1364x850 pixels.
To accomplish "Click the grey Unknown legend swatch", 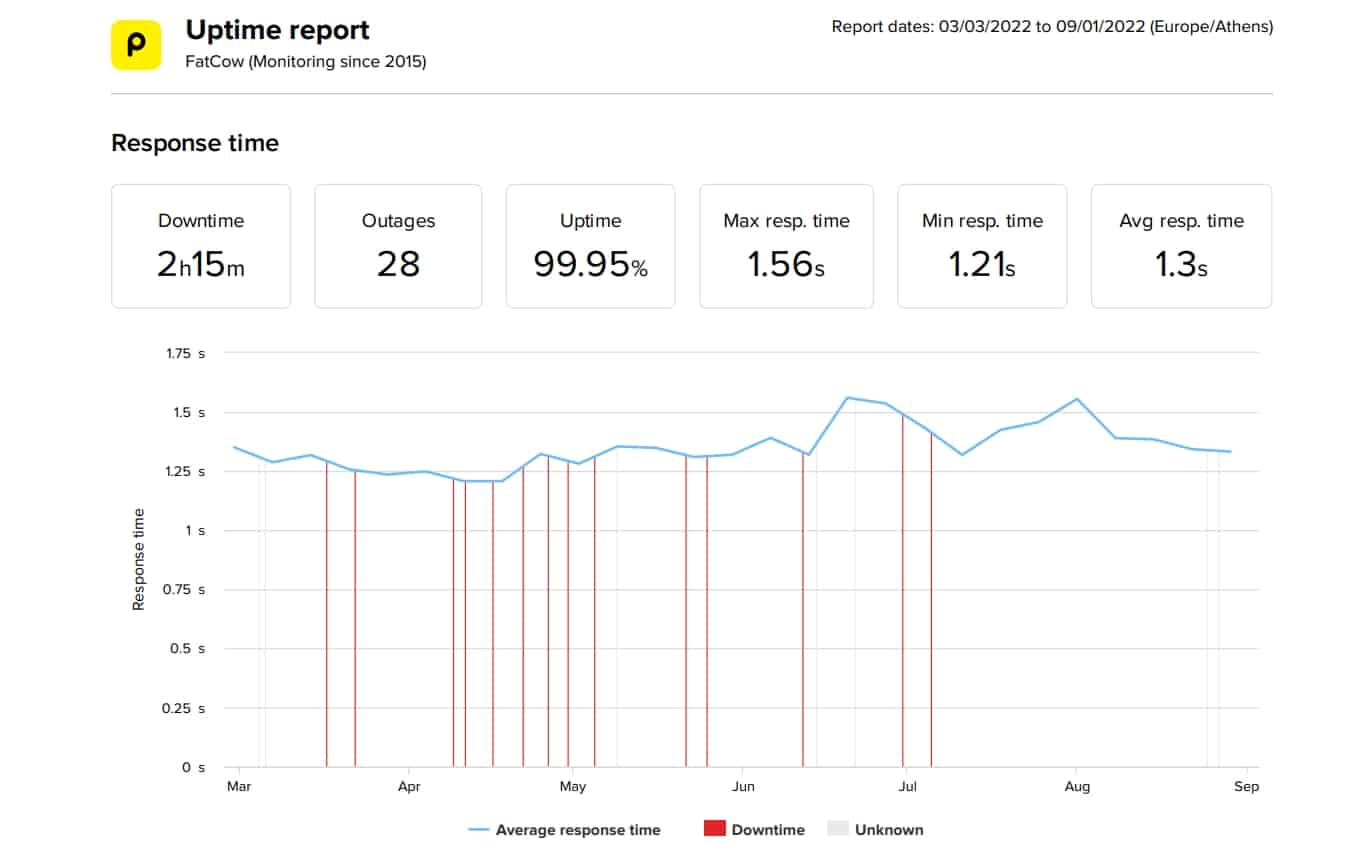I will (x=838, y=829).
